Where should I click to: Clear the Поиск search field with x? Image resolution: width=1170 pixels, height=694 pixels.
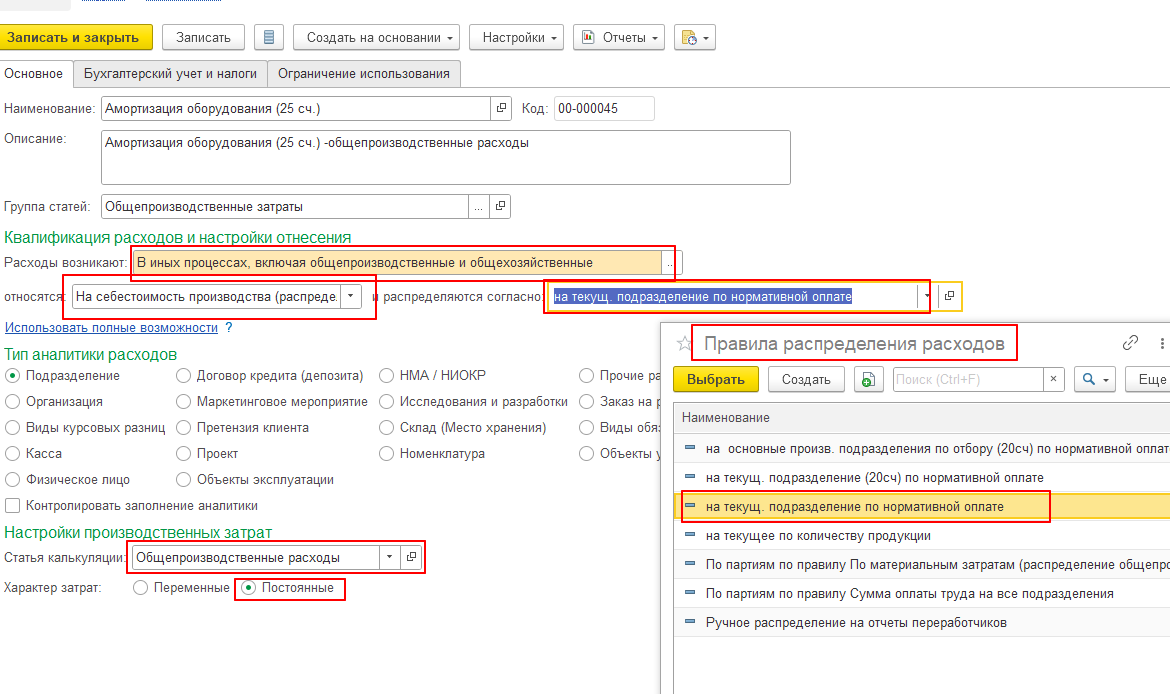click(x=1053, y=379)
